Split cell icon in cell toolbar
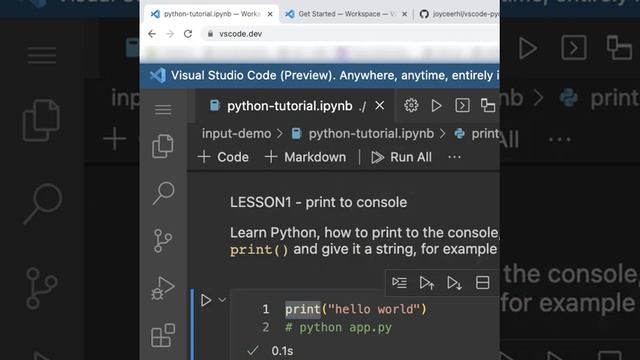The image size is (640, 360). [482, 282]
